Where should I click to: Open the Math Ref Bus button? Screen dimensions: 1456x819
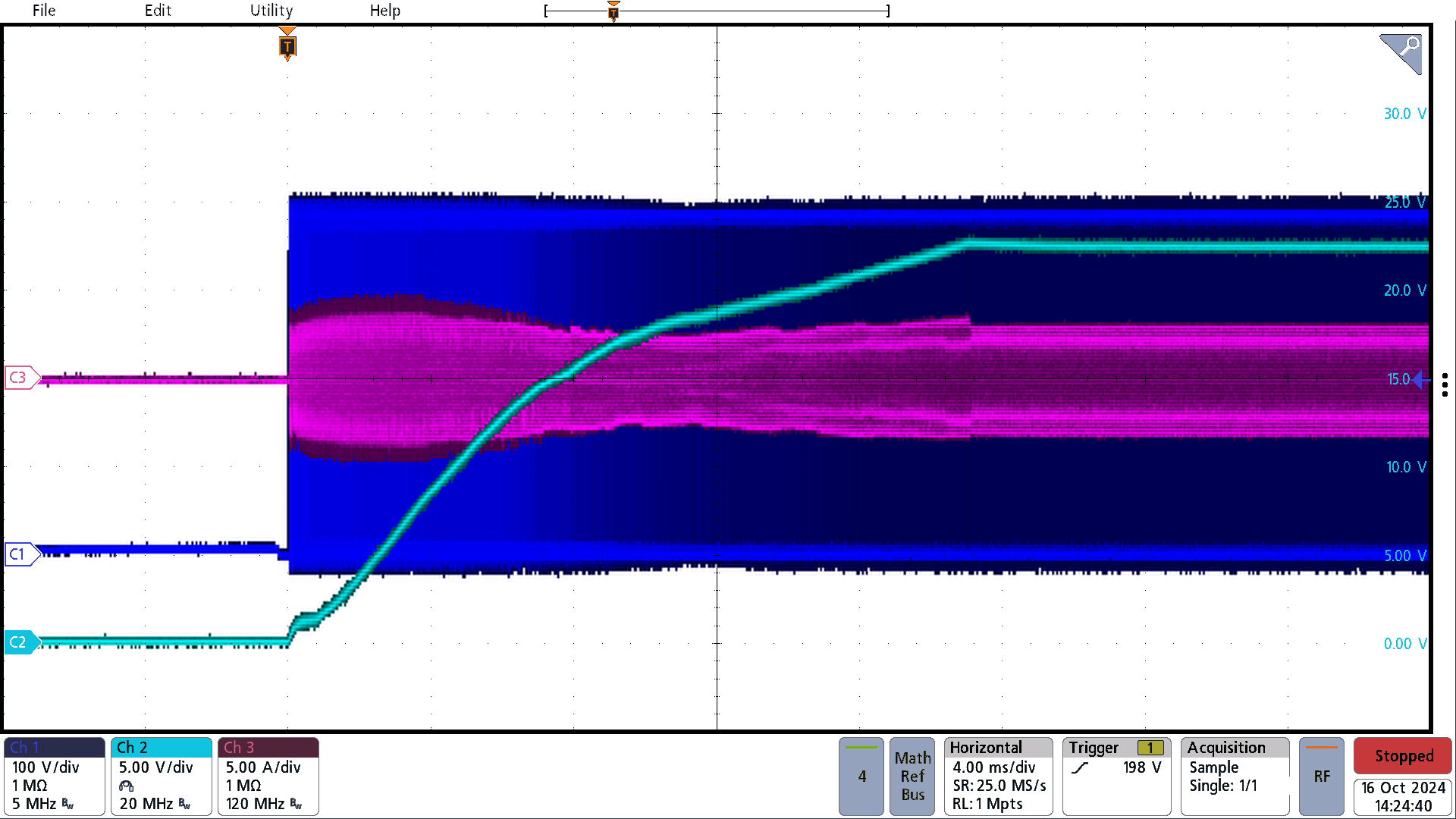coord(912,776)
